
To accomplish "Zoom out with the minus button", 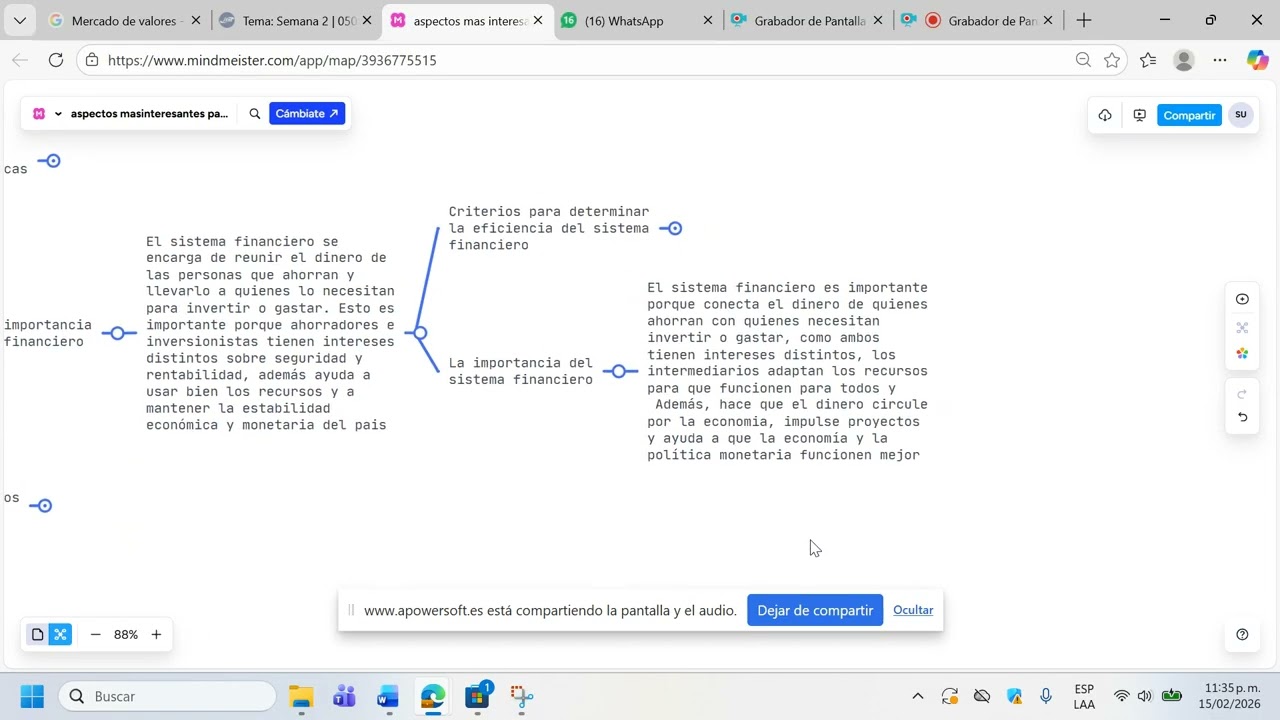I will (96, 634).
